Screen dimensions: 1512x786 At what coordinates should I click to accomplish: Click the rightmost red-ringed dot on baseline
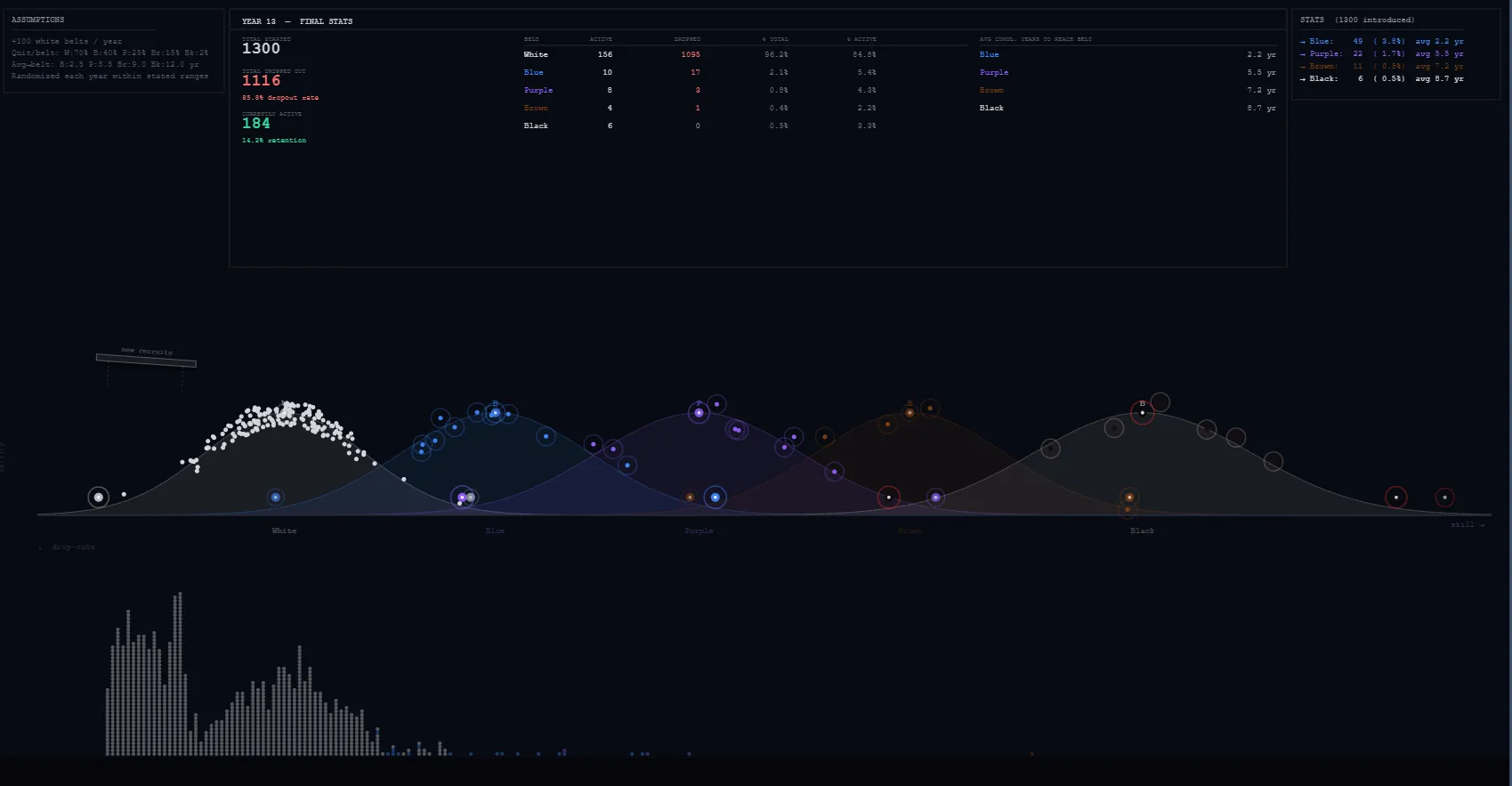pos(1444,498)
